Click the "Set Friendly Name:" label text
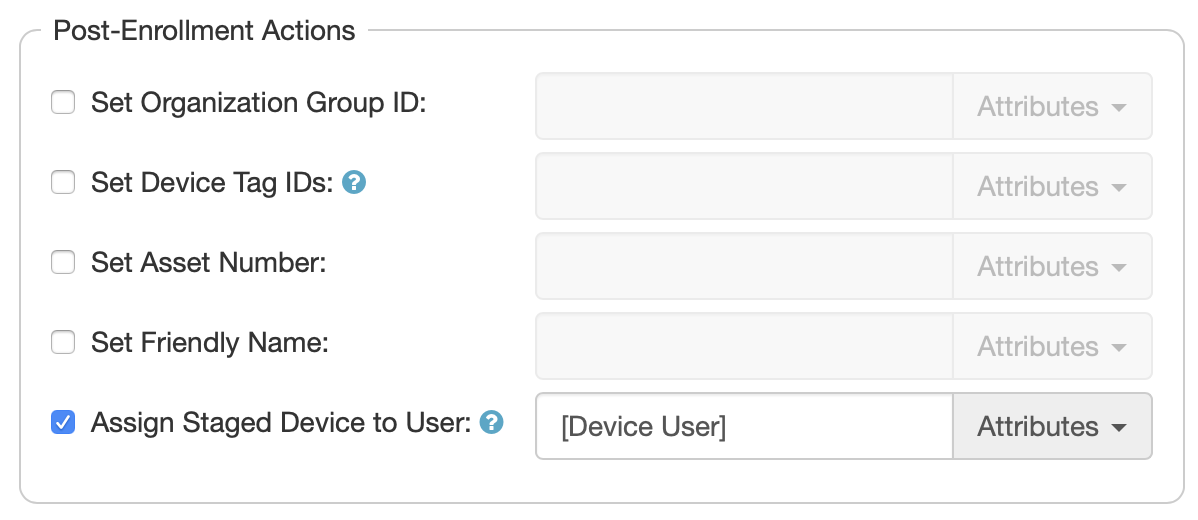Screen dimensions: 1198x520 tap(209, 343)
